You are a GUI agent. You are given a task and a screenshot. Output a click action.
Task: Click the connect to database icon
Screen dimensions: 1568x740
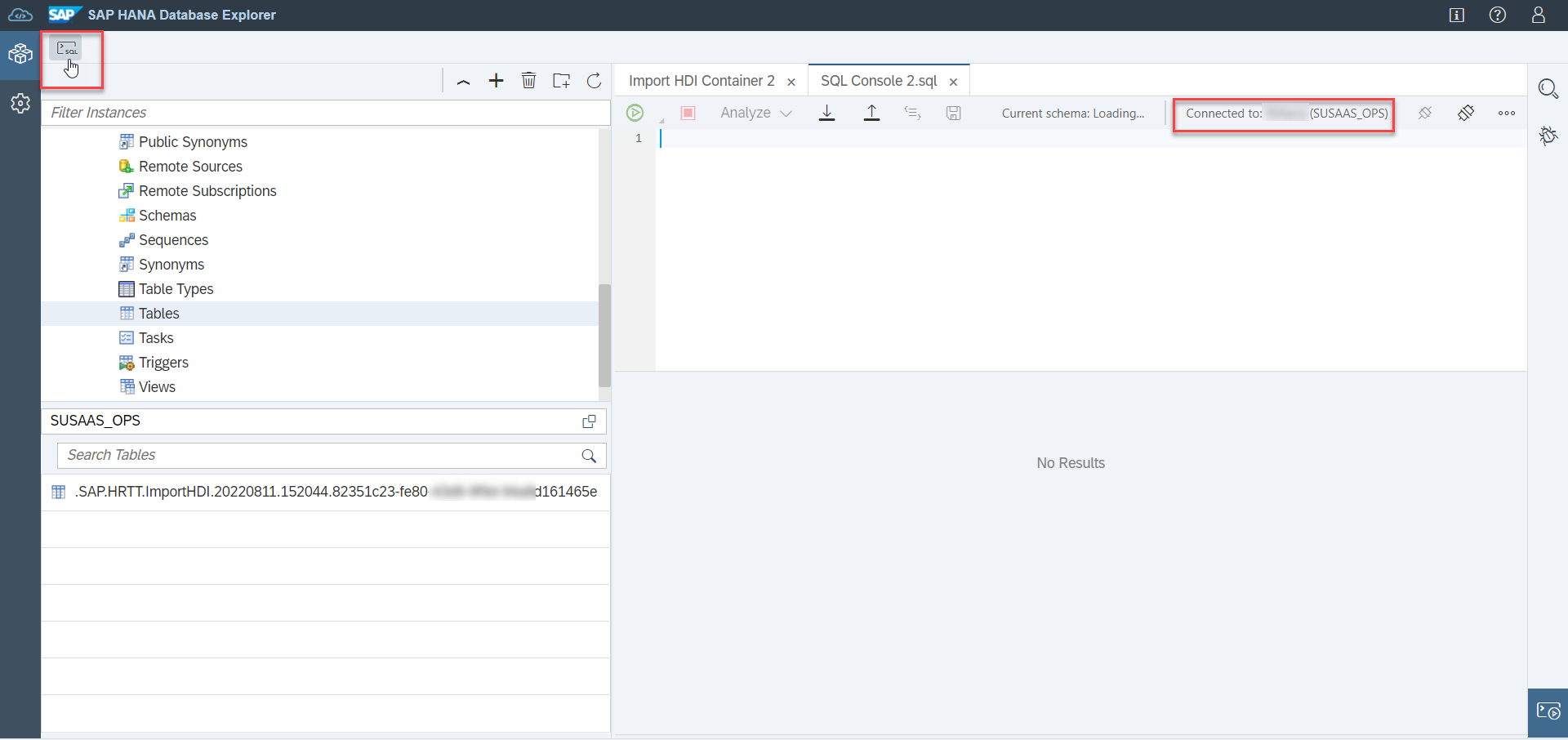(1466, 113)
